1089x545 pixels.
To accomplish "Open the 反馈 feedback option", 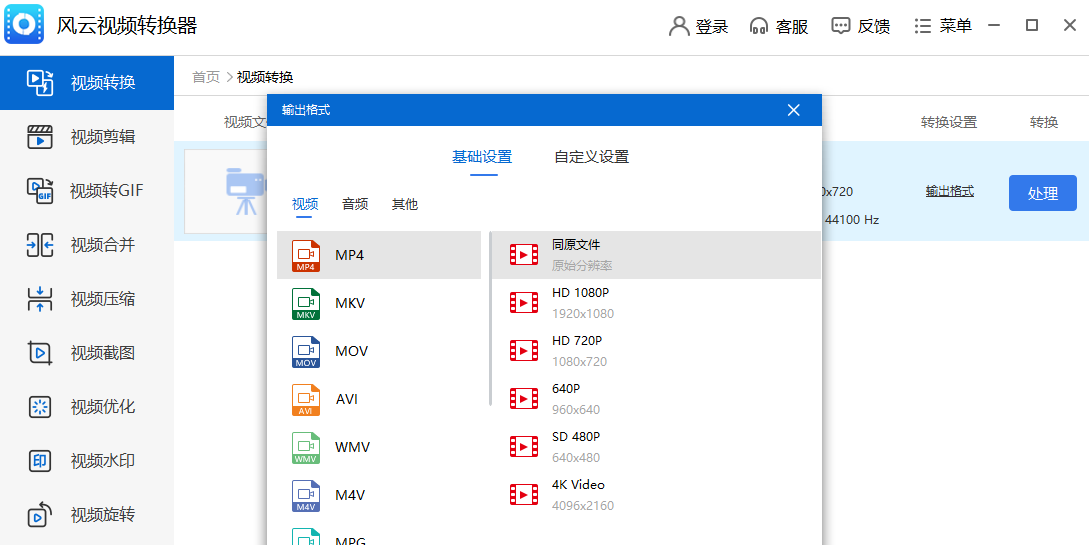I will [860, 27].
